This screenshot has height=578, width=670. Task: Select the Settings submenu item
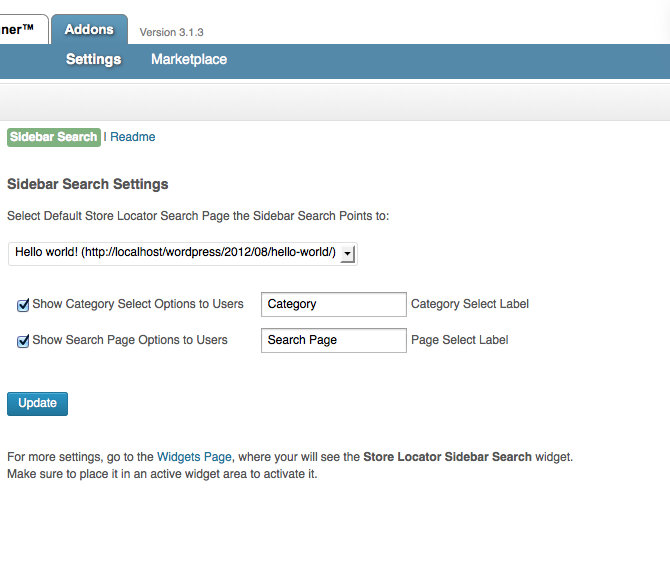point(93,60)
